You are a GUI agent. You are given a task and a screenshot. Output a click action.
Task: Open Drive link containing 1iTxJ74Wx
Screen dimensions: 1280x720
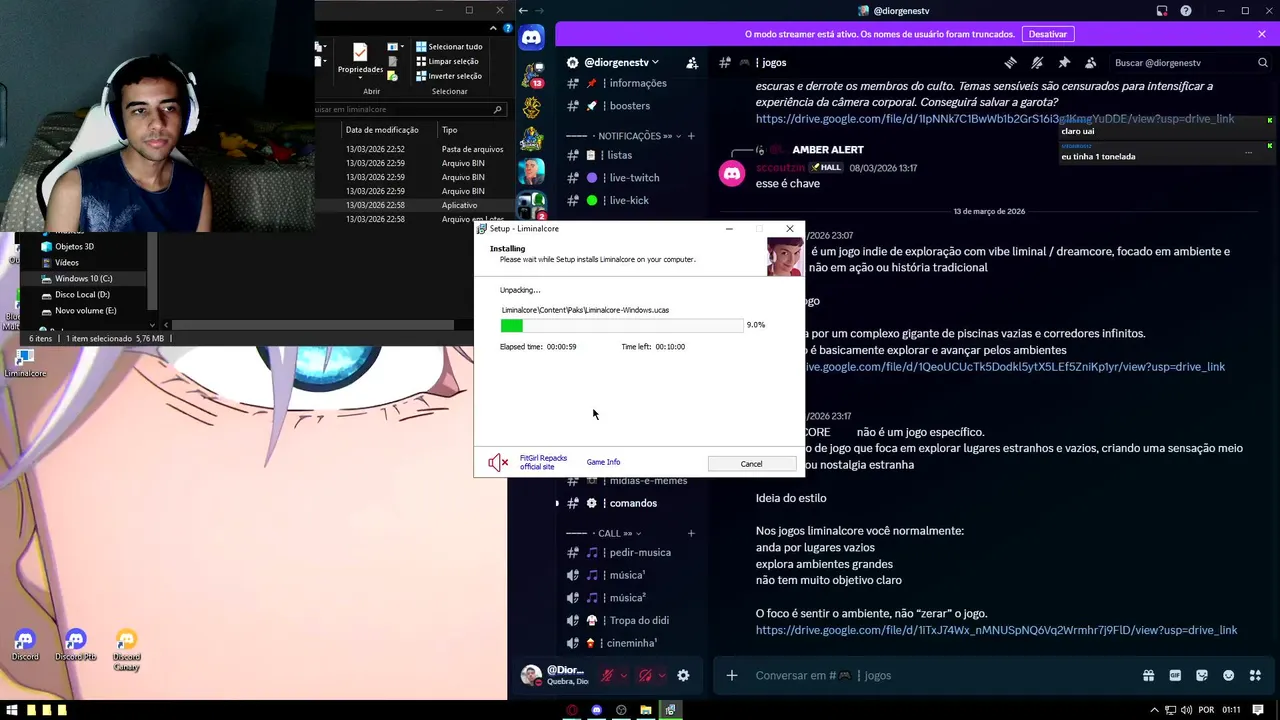(x=996, y=630)
